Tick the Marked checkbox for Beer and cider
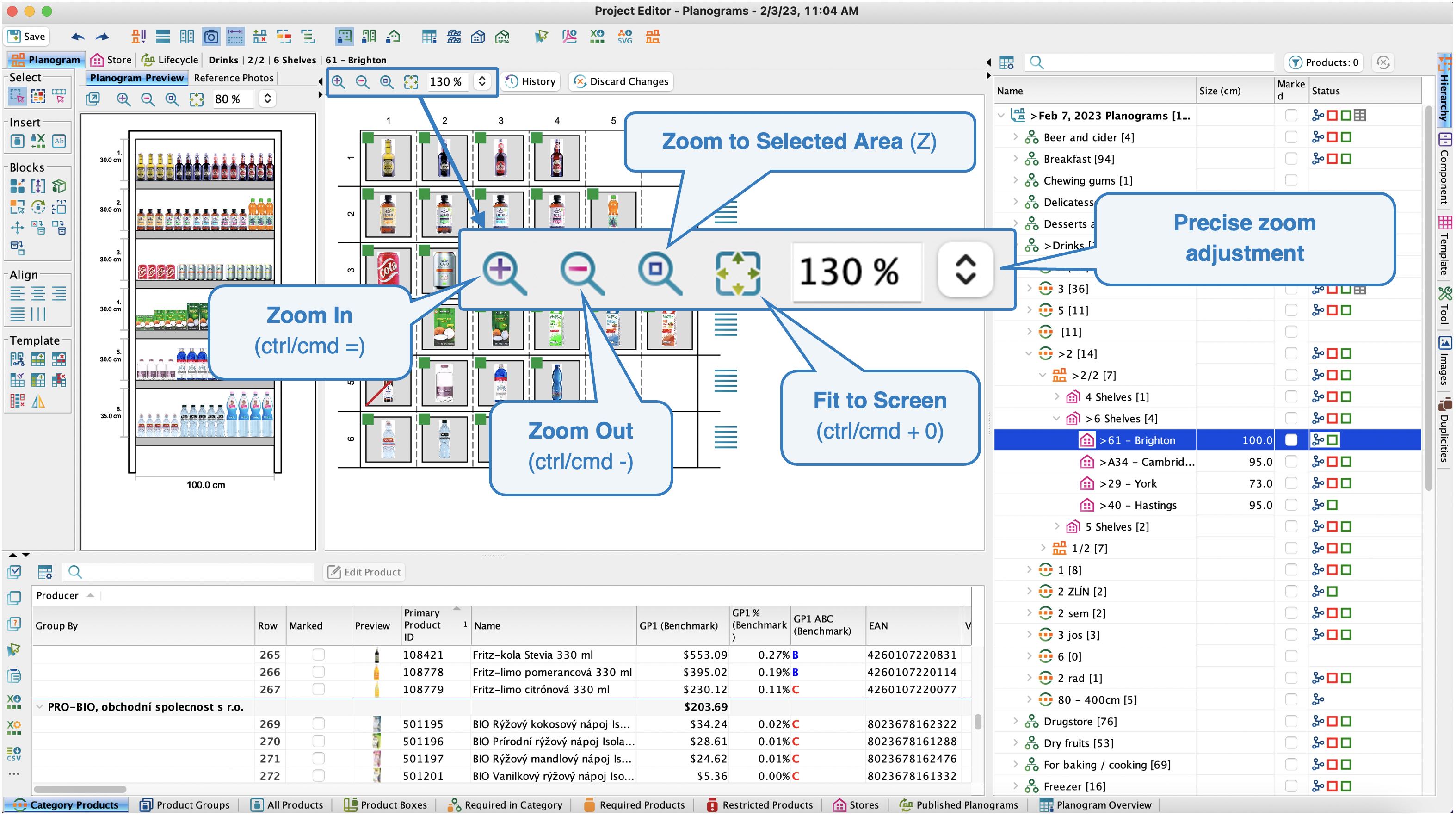 coord(1291,137)
